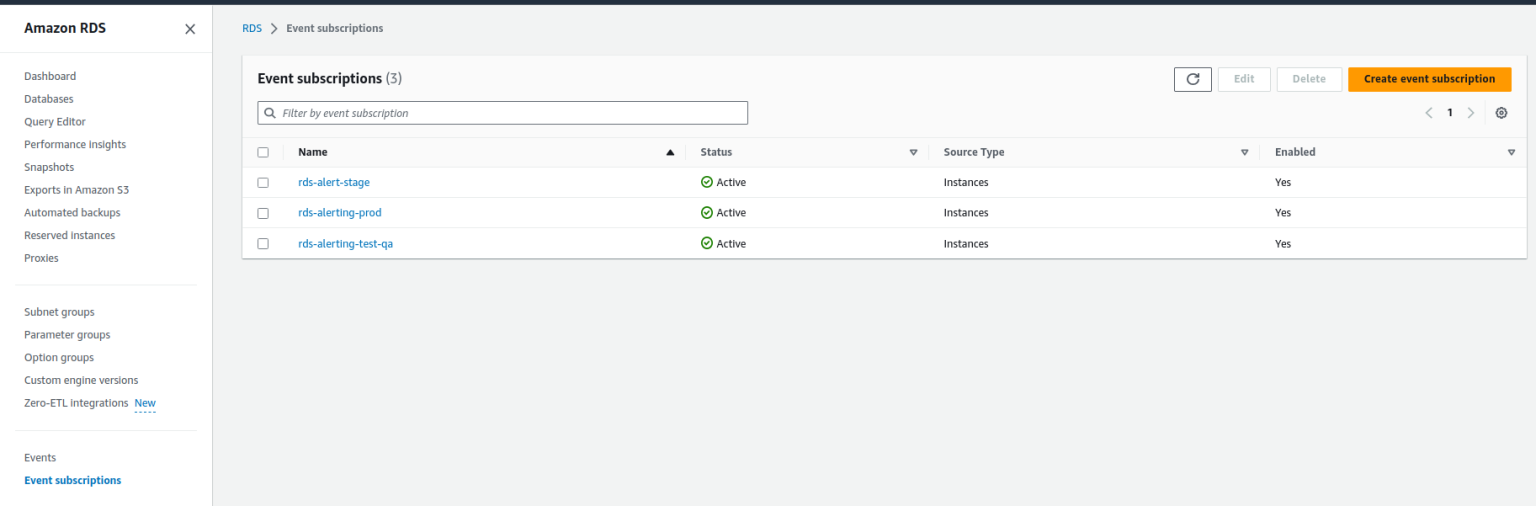
Task: Select the rds-alert-stage checkbox
Action: click(263, 183)
